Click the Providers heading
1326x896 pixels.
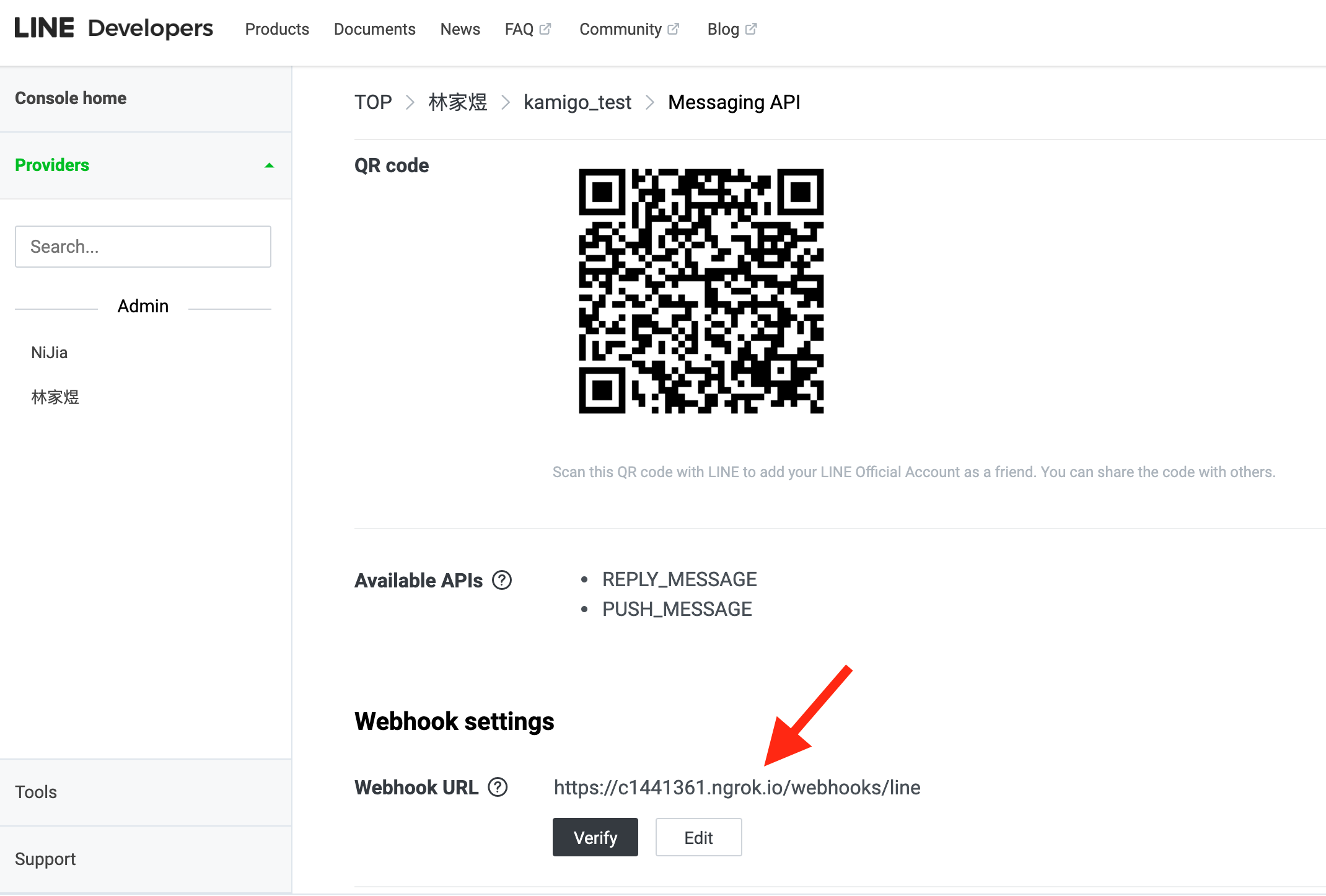coord(52,165)
